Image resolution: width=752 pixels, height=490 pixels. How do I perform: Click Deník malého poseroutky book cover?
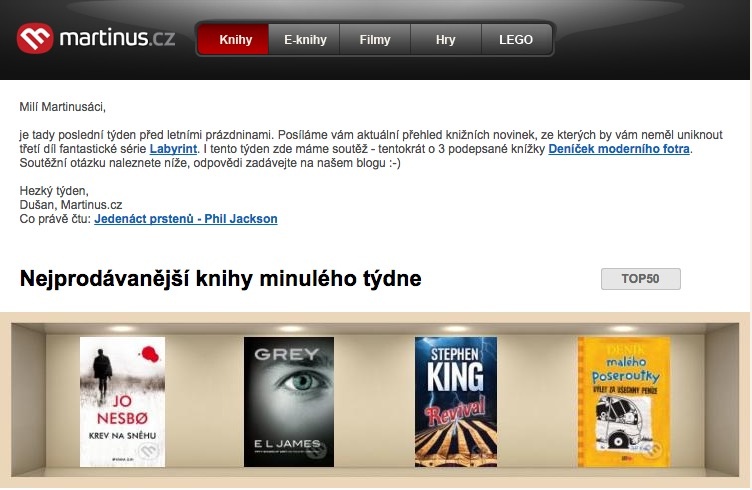623,402
